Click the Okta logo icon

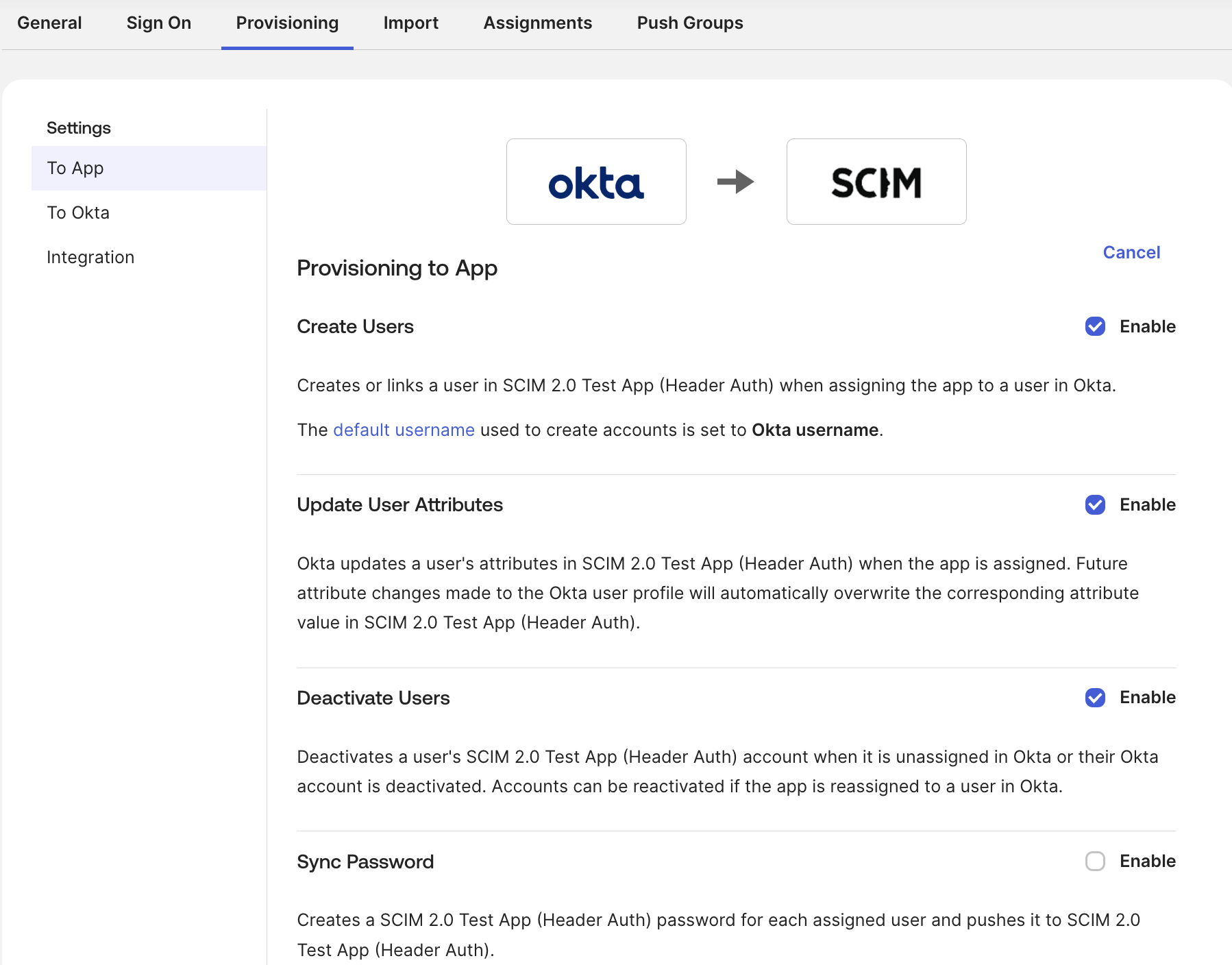coord(595,181)
